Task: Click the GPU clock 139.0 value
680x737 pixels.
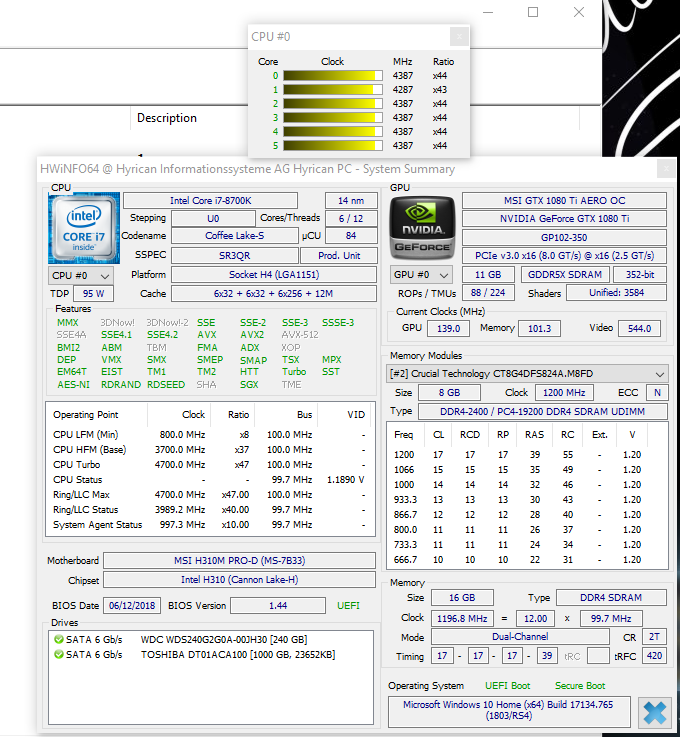Action: tap(448, 328)
